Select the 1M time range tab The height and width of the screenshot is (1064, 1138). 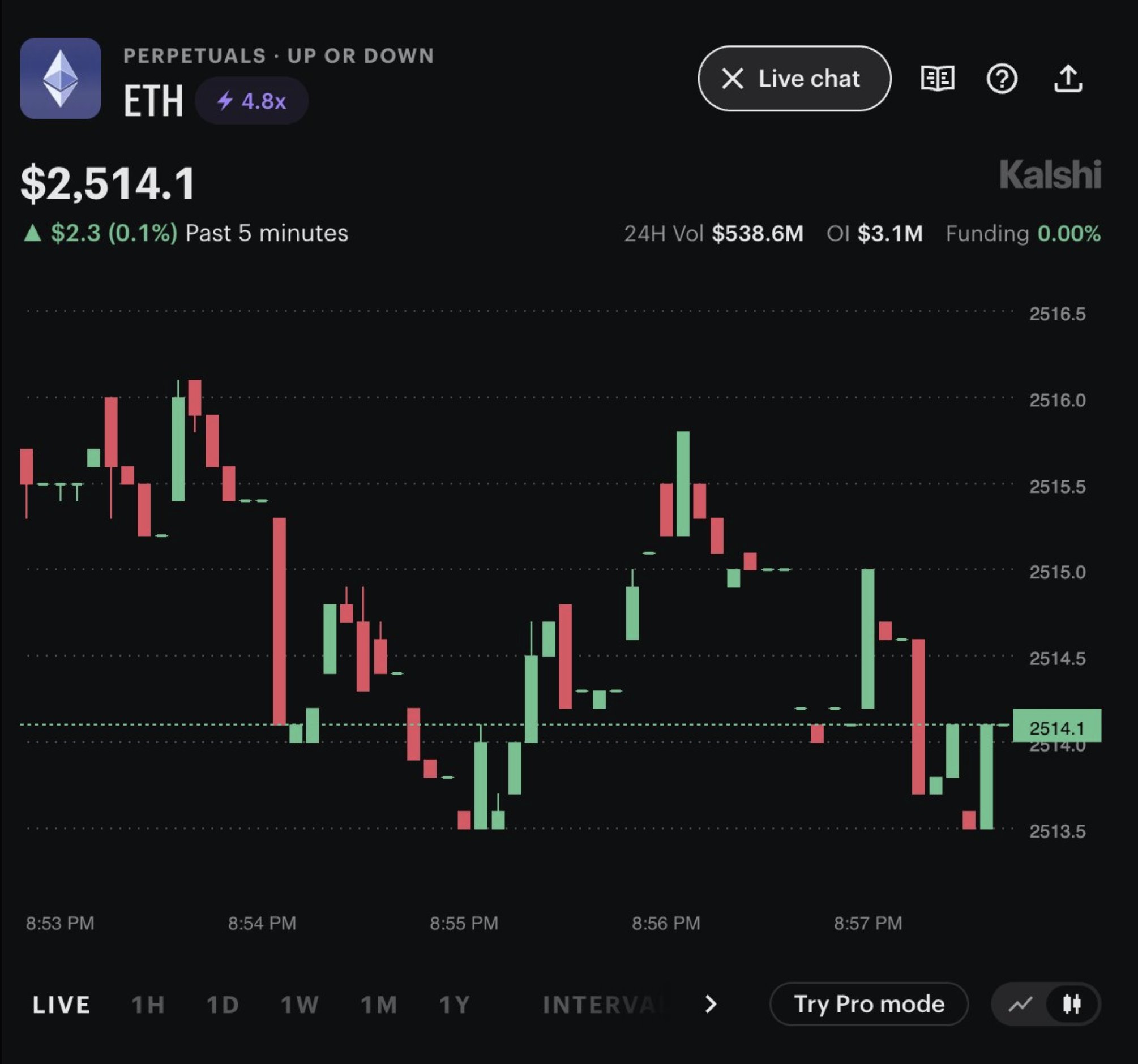tap(378, 1005)
